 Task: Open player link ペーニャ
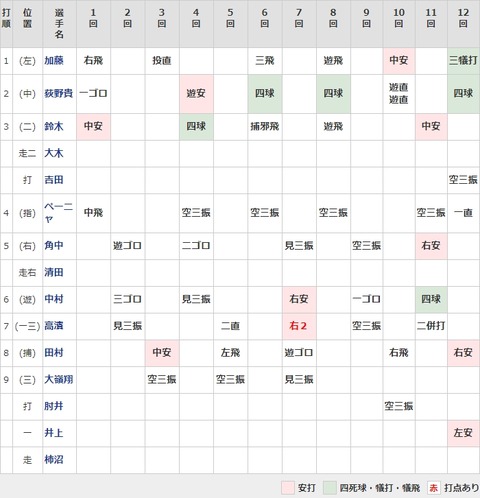pyautogui.click(x=58, y=213)
